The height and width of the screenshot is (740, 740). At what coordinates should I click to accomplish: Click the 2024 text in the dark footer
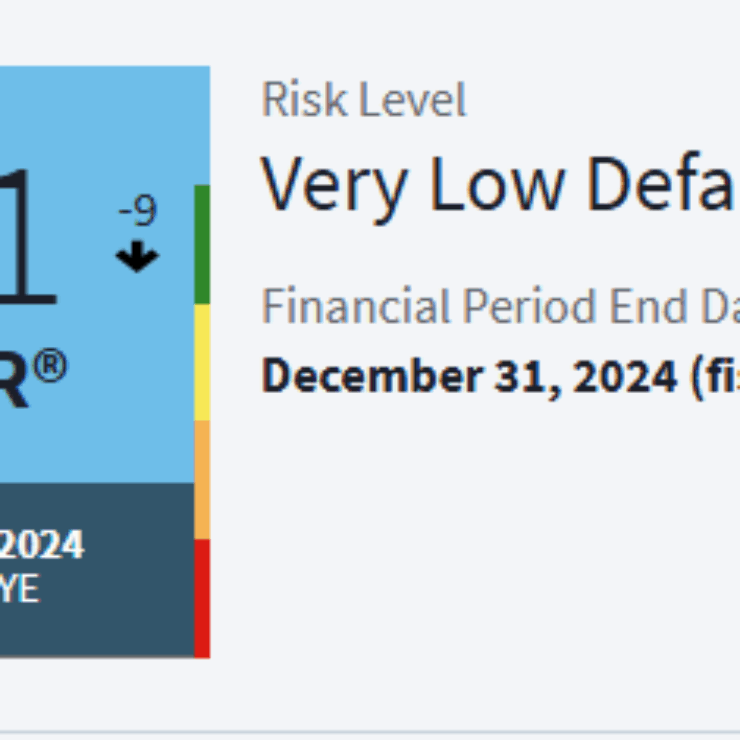pyautogui.click(x=42, y=546)
